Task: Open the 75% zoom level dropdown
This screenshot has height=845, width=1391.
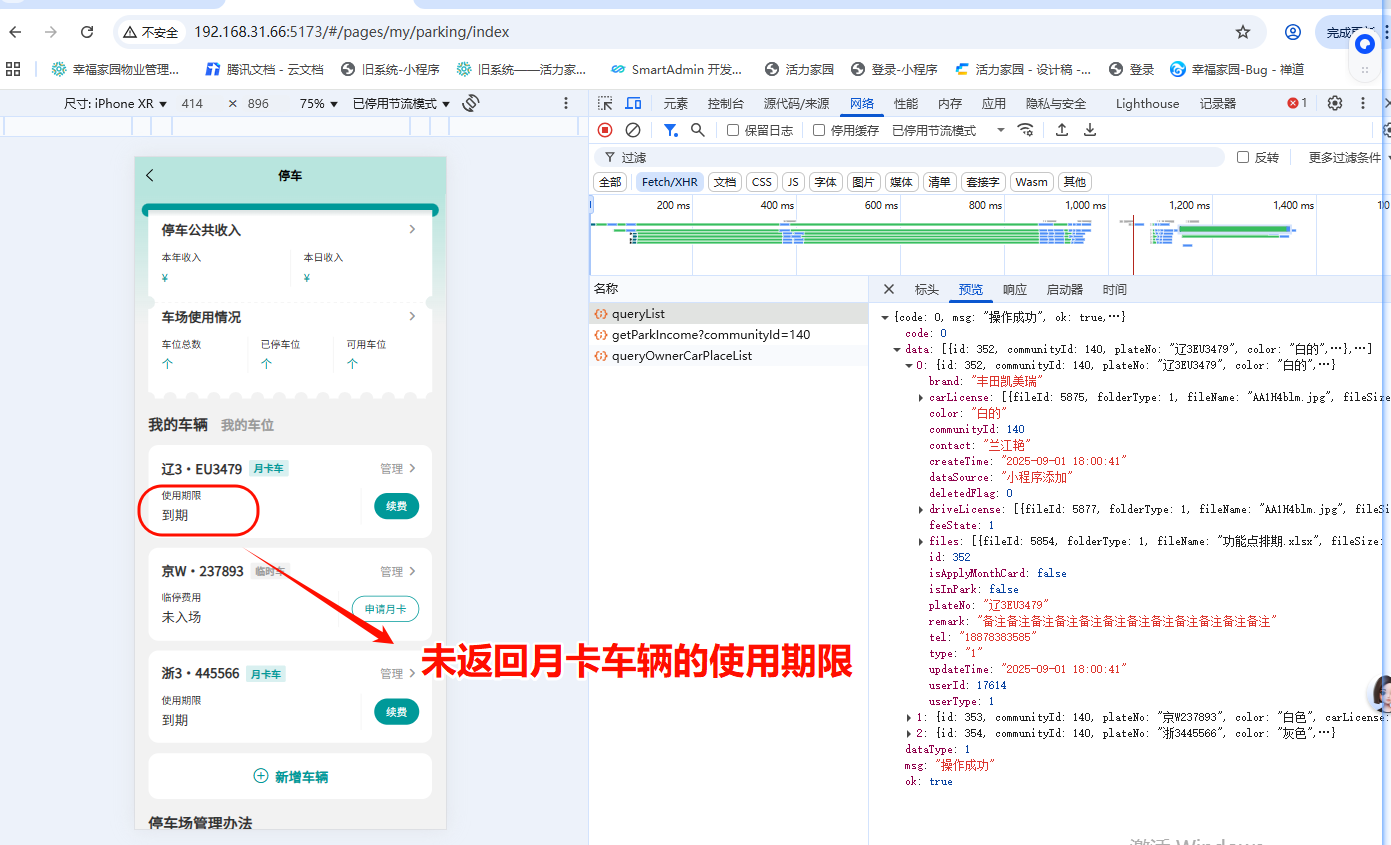Action: point(318,103)
